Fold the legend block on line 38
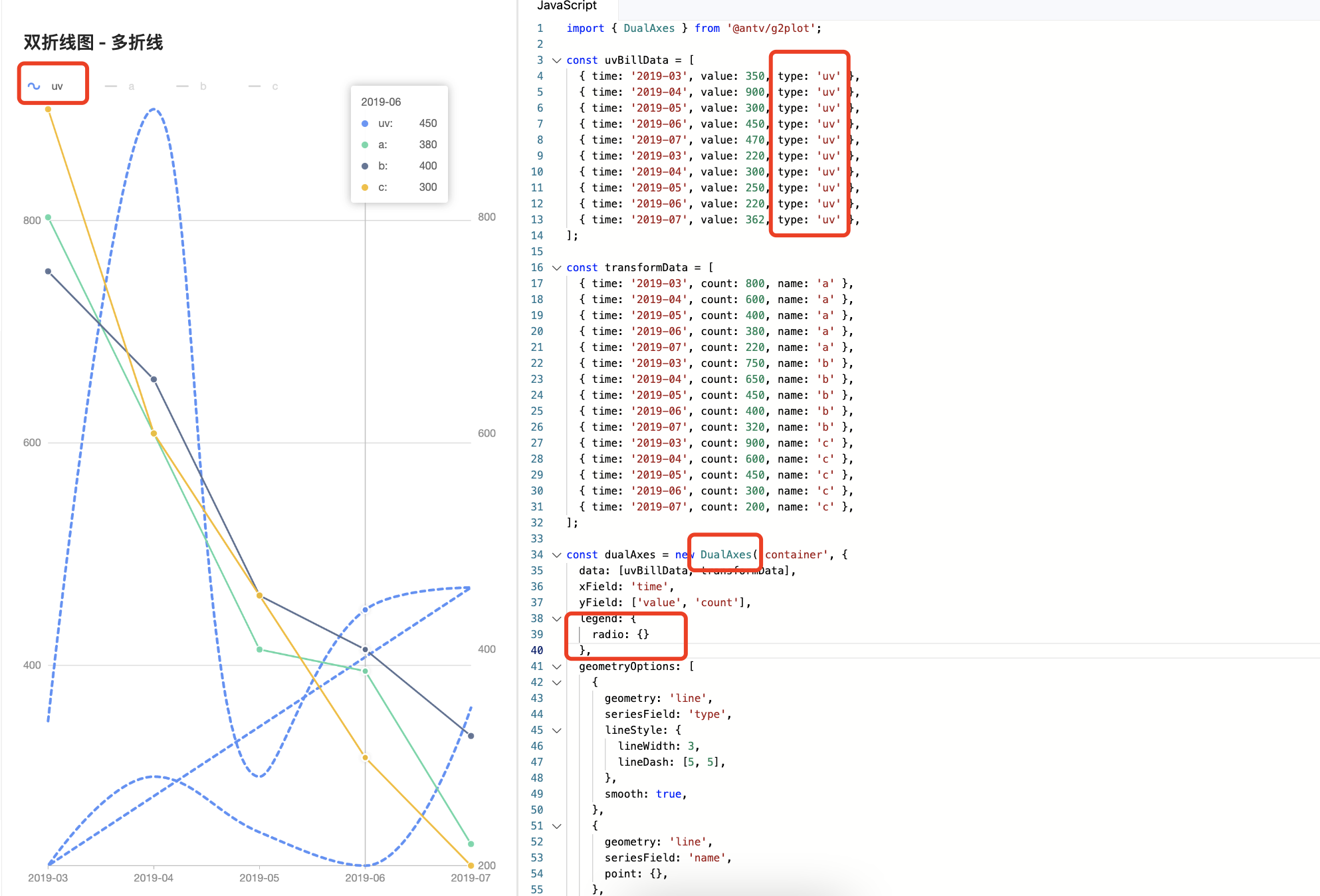1320x896 pixels. tap(557, 619)
